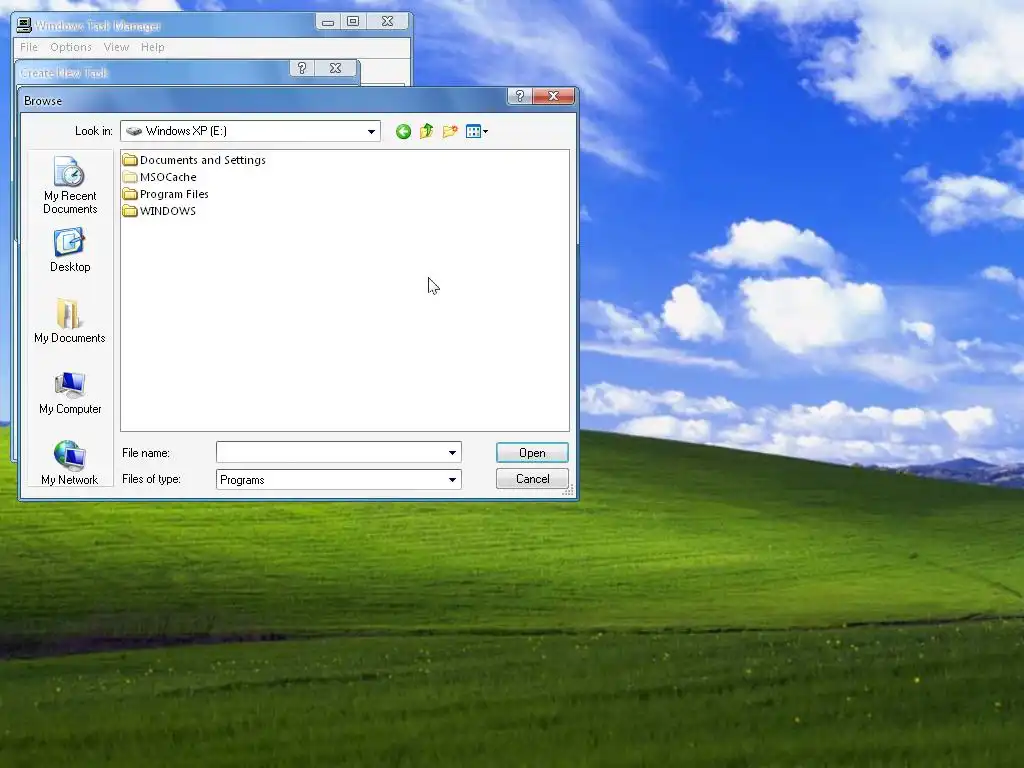Click the Open button
The image size is (1024, 768).
click(x=532, y=453)
